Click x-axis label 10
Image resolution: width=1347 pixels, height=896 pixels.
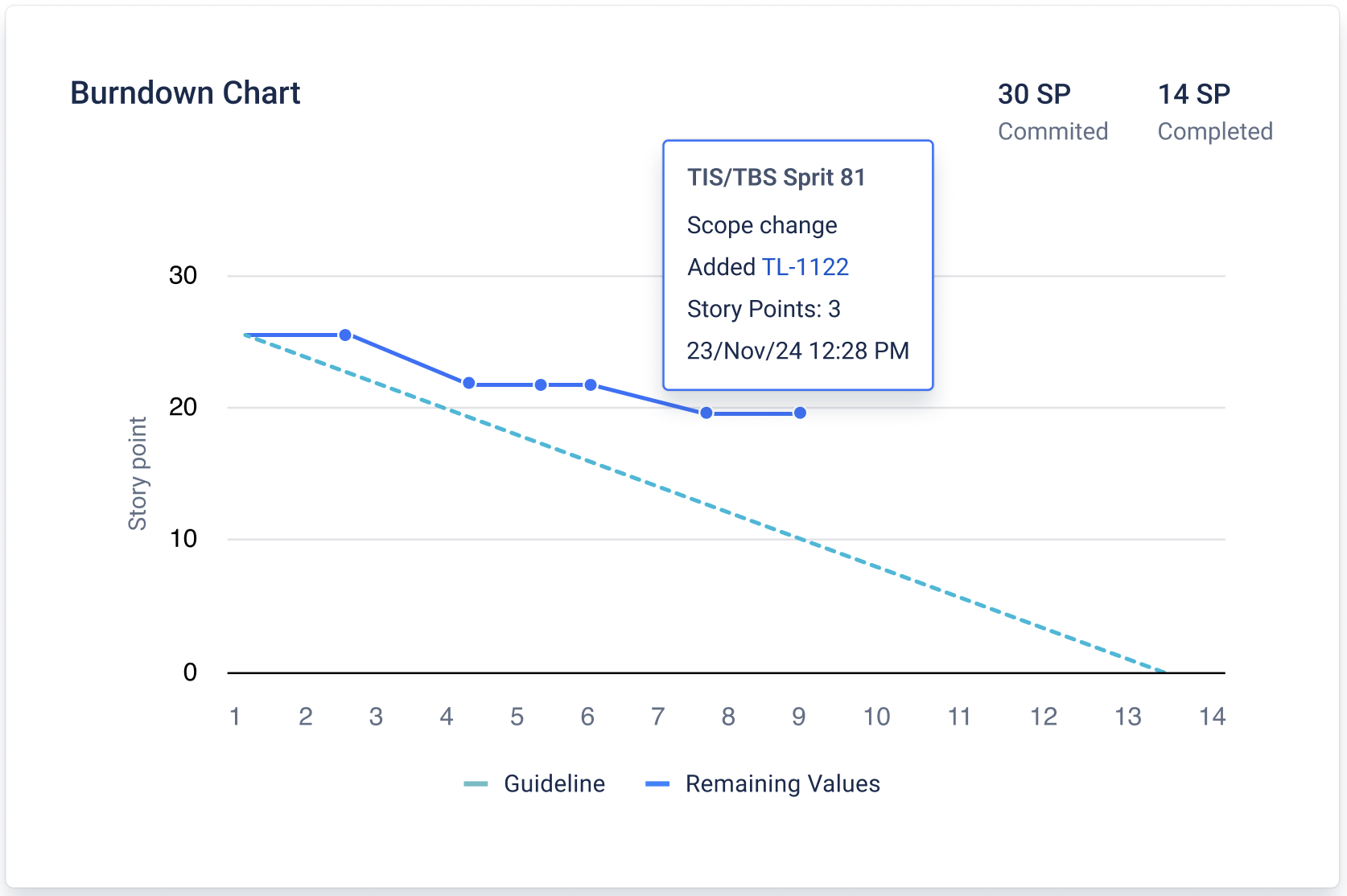(x=876, y=716)
